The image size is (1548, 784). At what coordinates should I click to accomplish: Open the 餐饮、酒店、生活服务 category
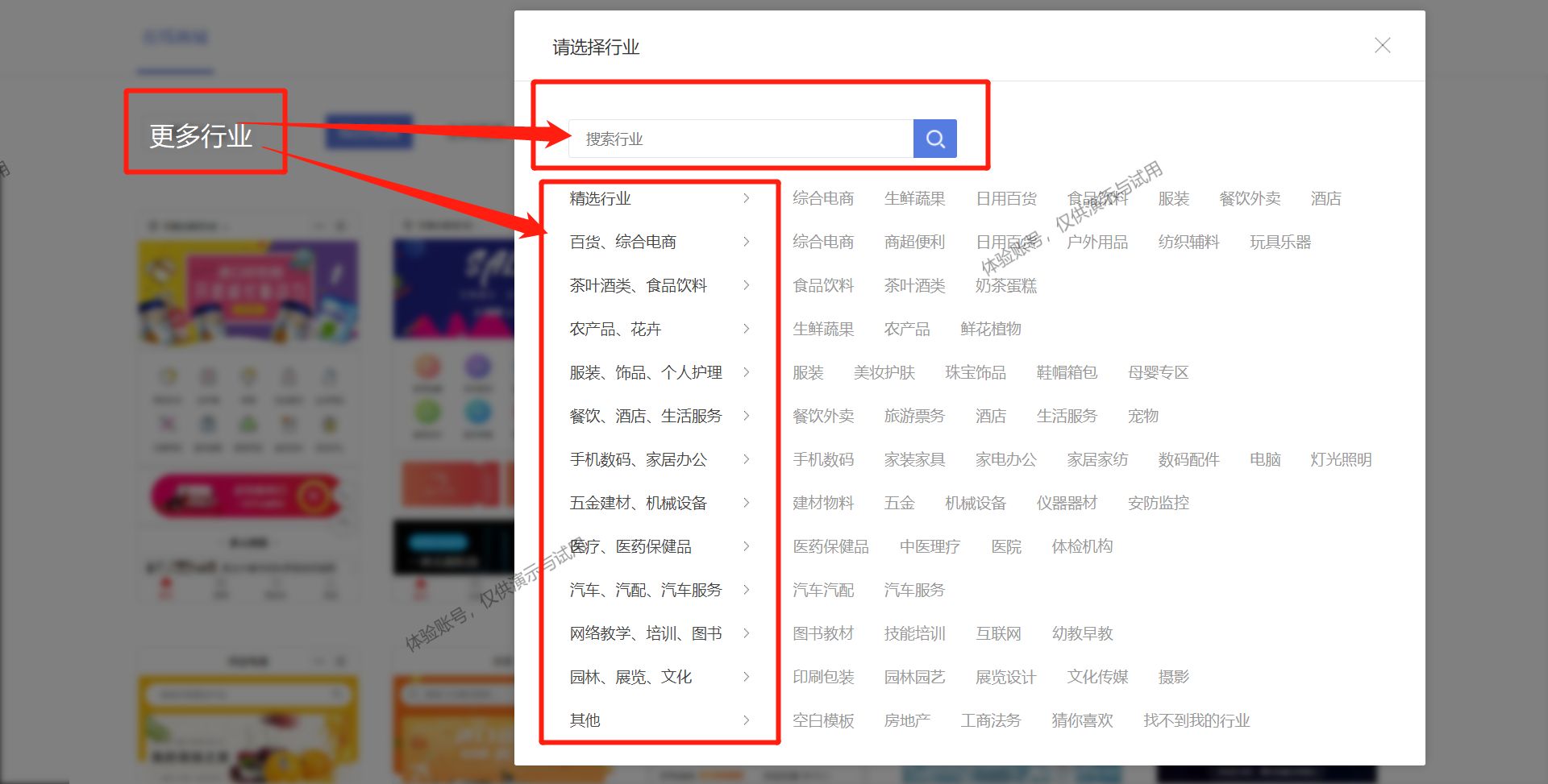coord(647,416)
